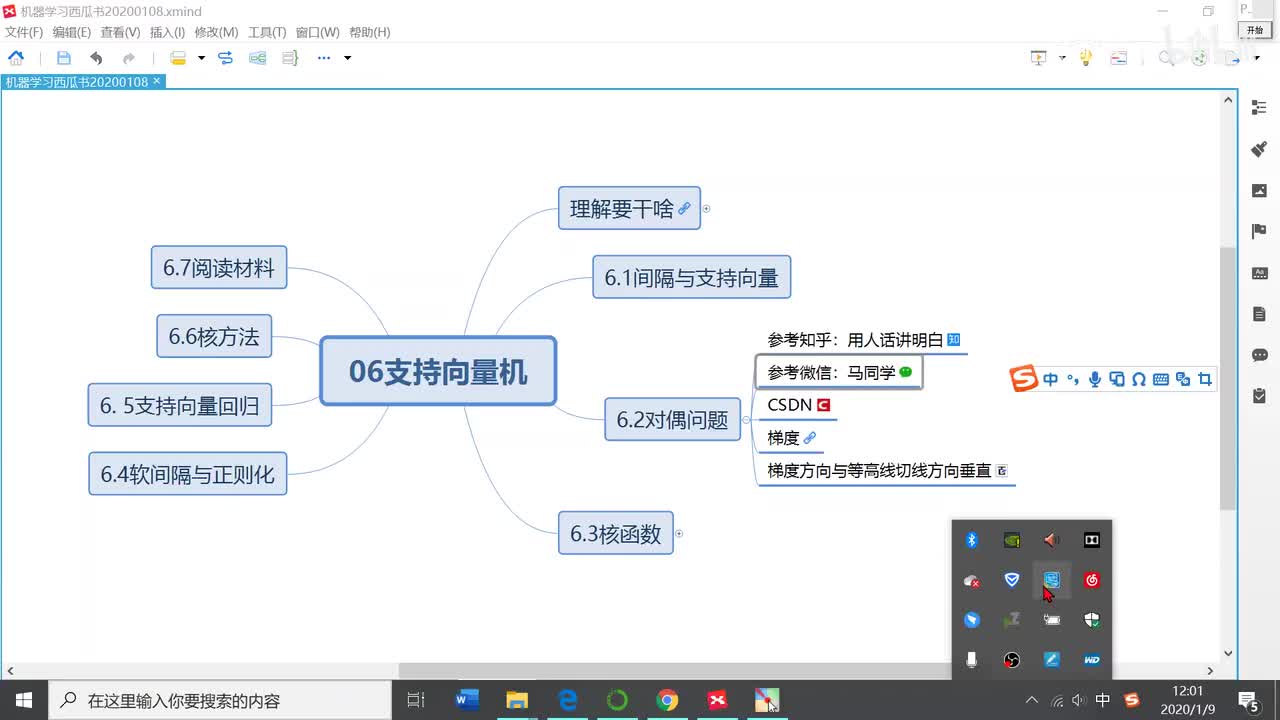Select topic 6. 5支持向量回归

coord(180,405)
